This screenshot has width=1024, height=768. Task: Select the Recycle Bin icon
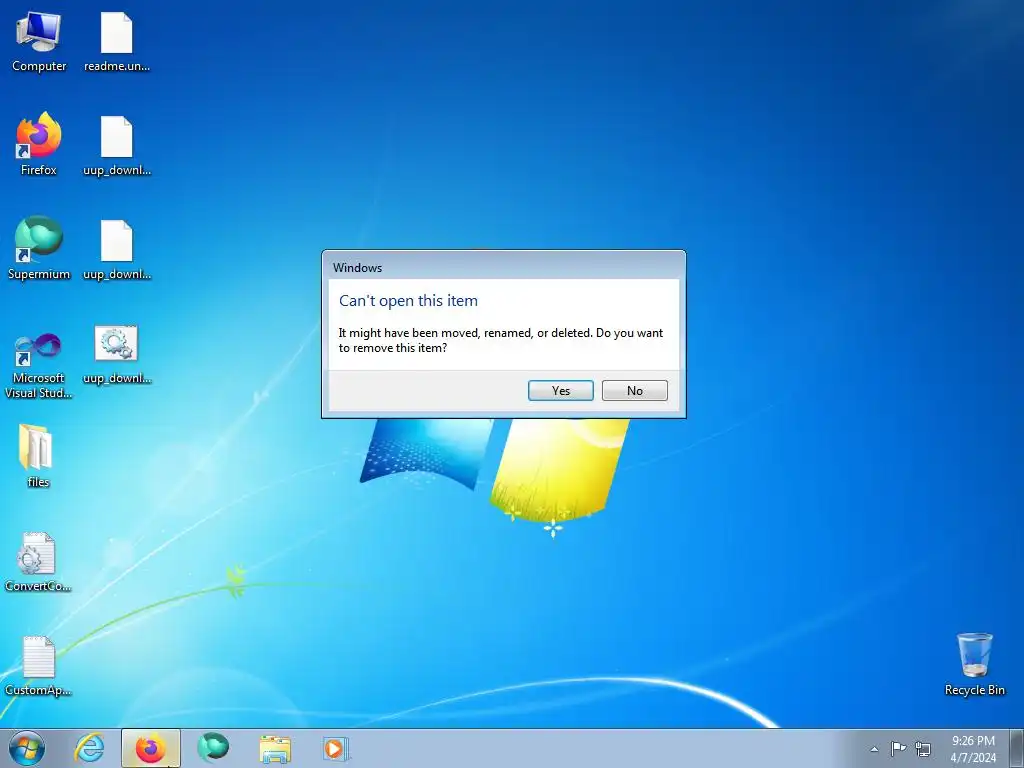click(x=974, y=664)
